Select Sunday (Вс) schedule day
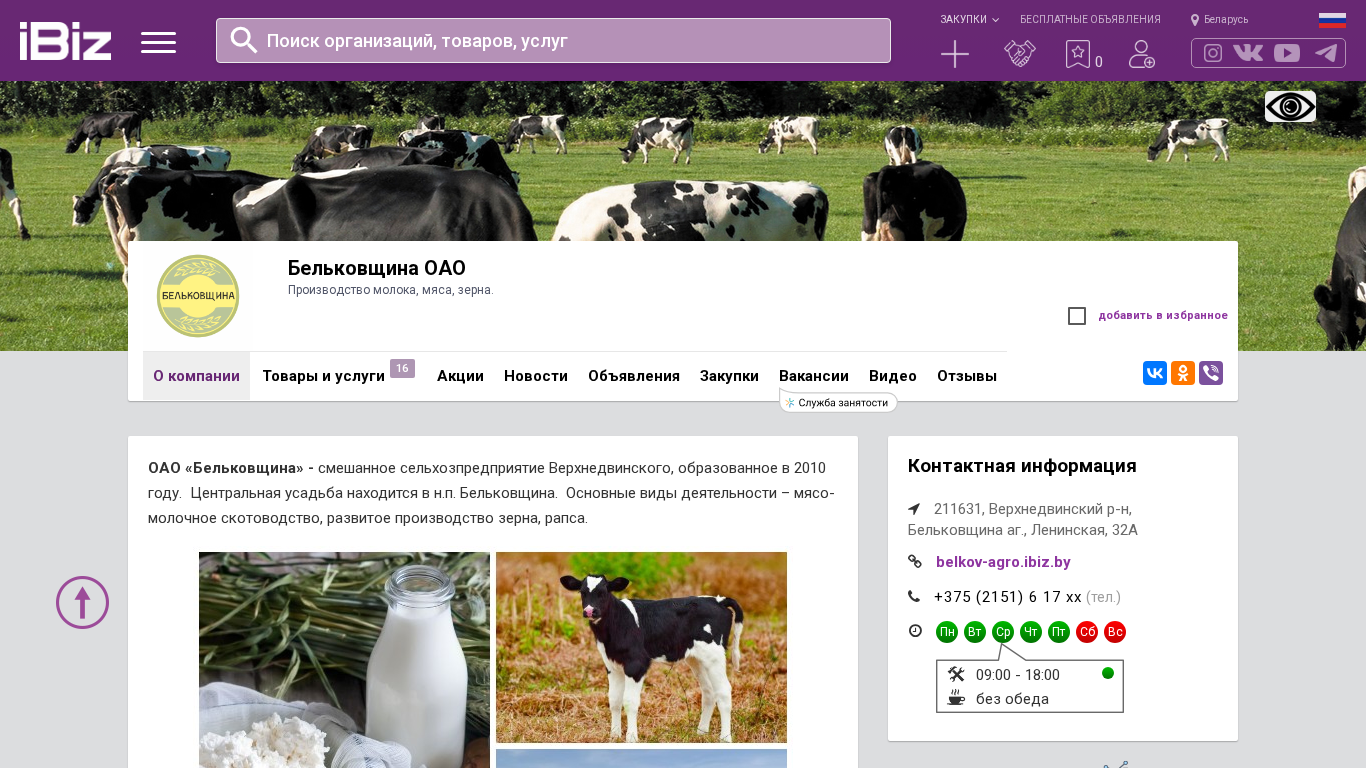Screen dimensions: 1366x768 [x=1115, y=632]
